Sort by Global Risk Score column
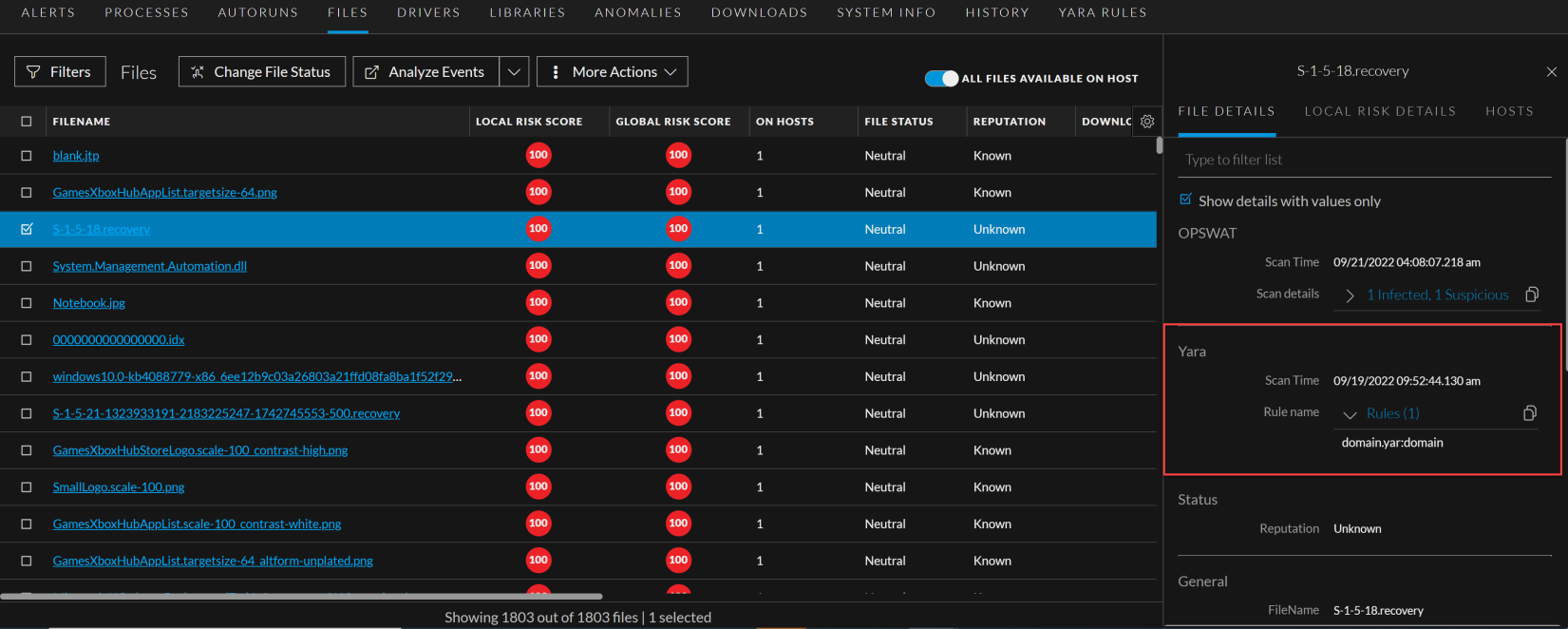The image size is (1568, 629). tap(673, 122)
